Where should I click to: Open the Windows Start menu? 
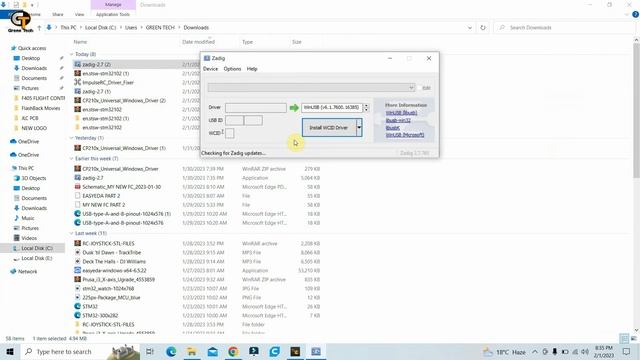(x=10, y=351)
